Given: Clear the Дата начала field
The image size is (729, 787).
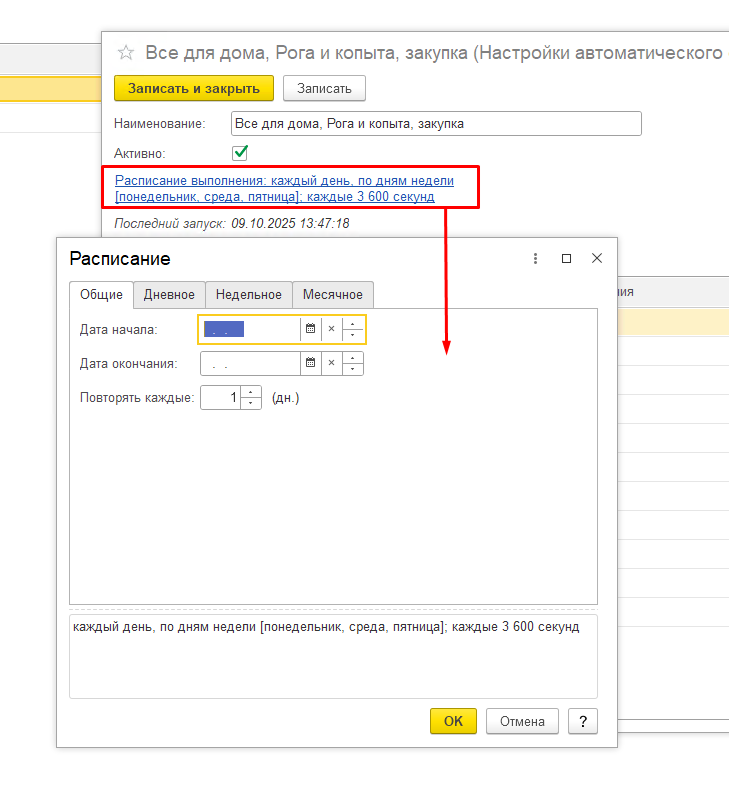Looking at the screenshot, I should tap(331, 329).
